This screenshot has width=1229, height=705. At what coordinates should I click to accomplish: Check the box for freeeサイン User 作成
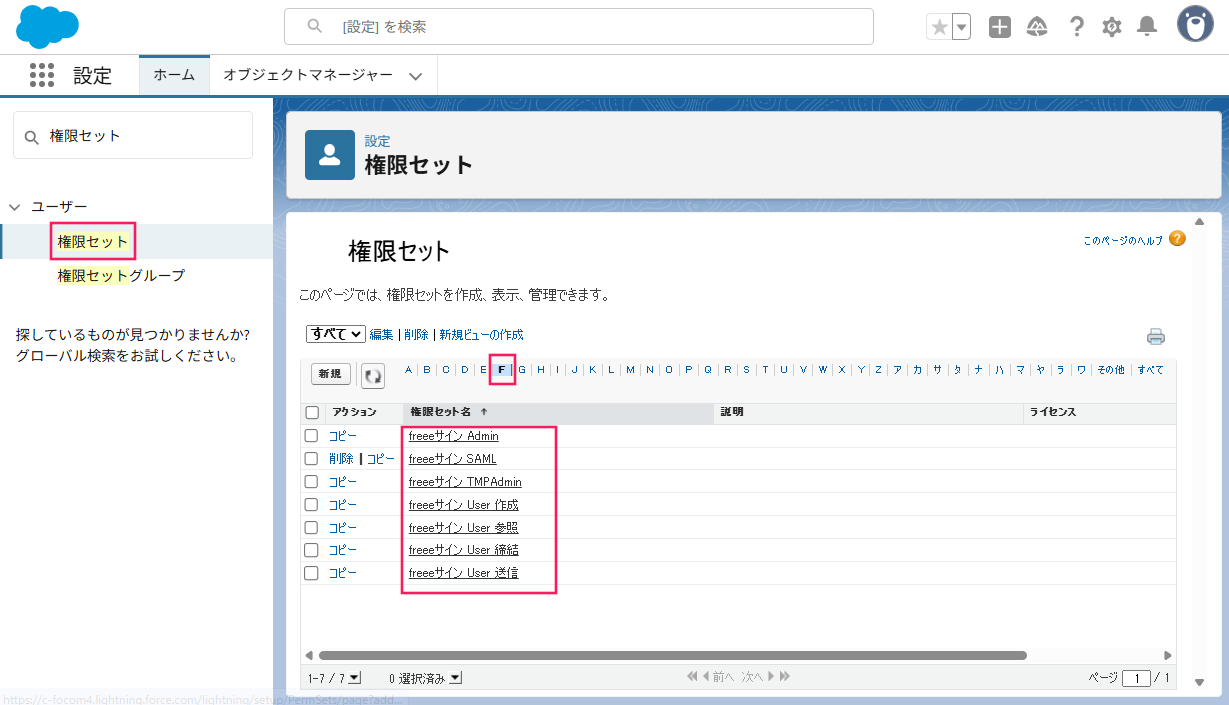311,505
